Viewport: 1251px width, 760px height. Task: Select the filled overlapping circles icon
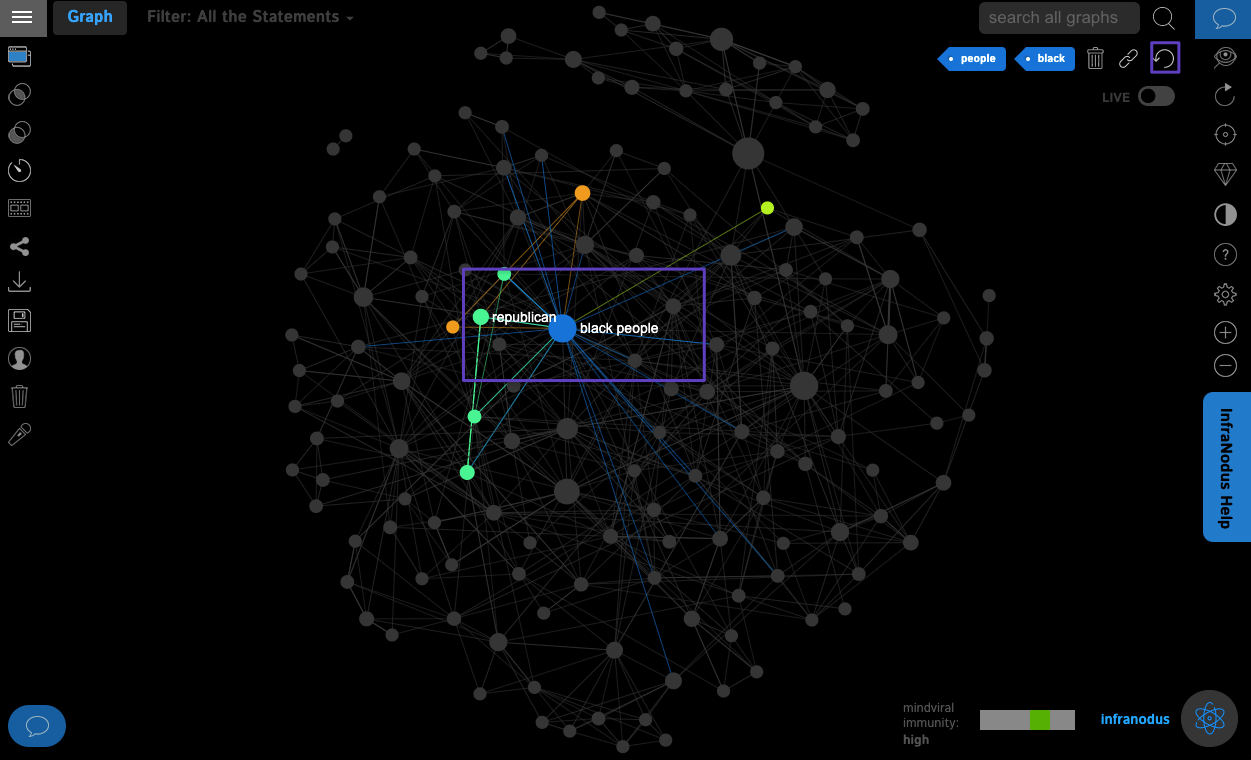point(19,132)
